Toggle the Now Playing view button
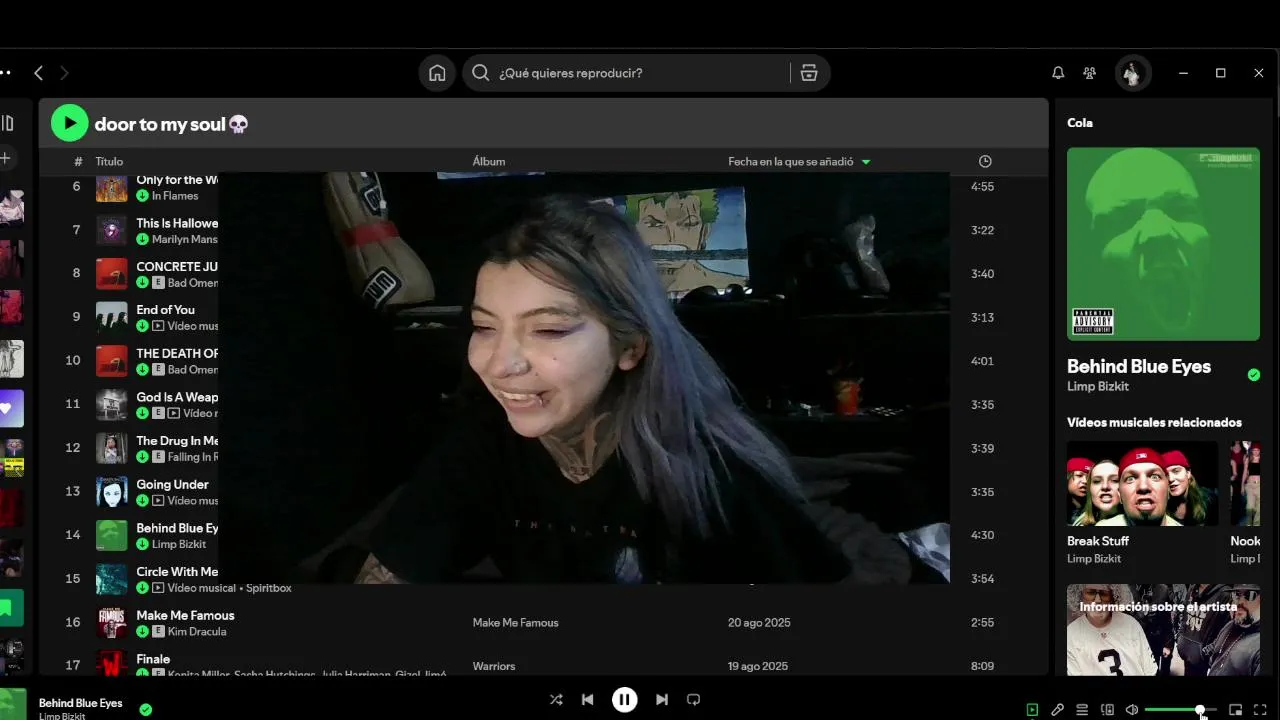Viewport: 1280px width, 720px height. [x=1032, y=710]
